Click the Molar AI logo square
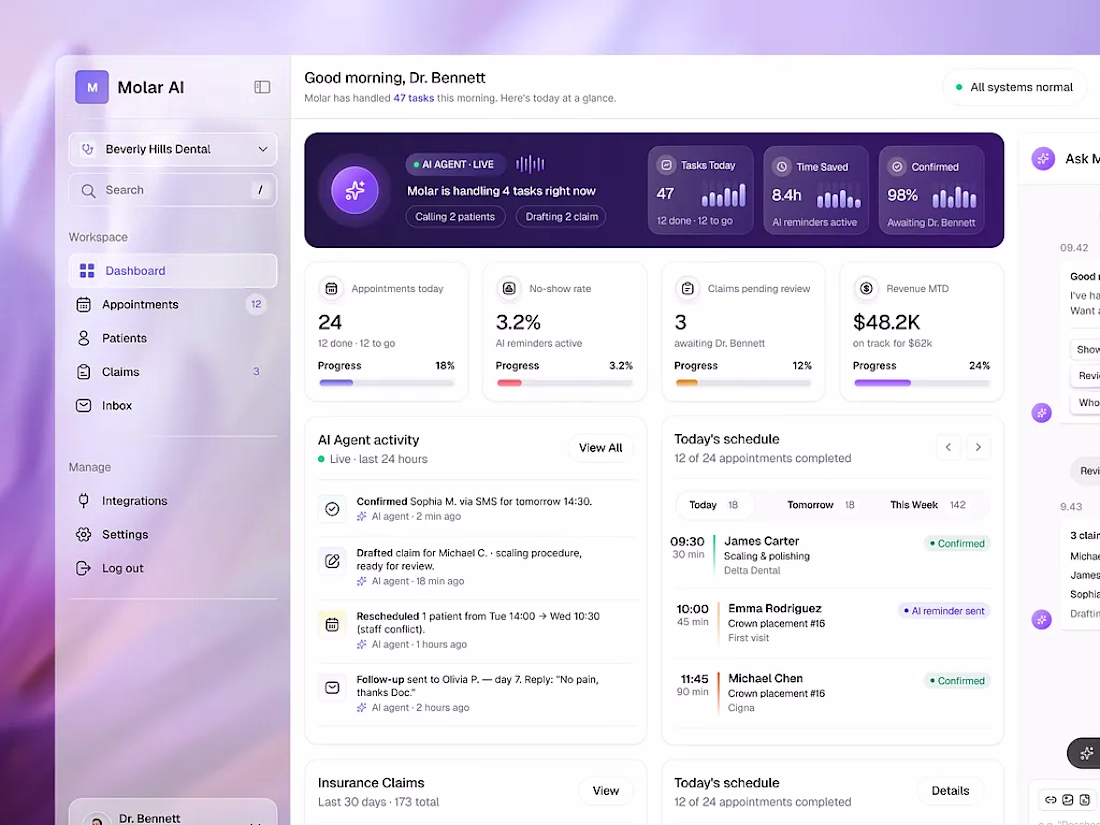Screen dimensions: 1100x825 click(x=92, y=87)
